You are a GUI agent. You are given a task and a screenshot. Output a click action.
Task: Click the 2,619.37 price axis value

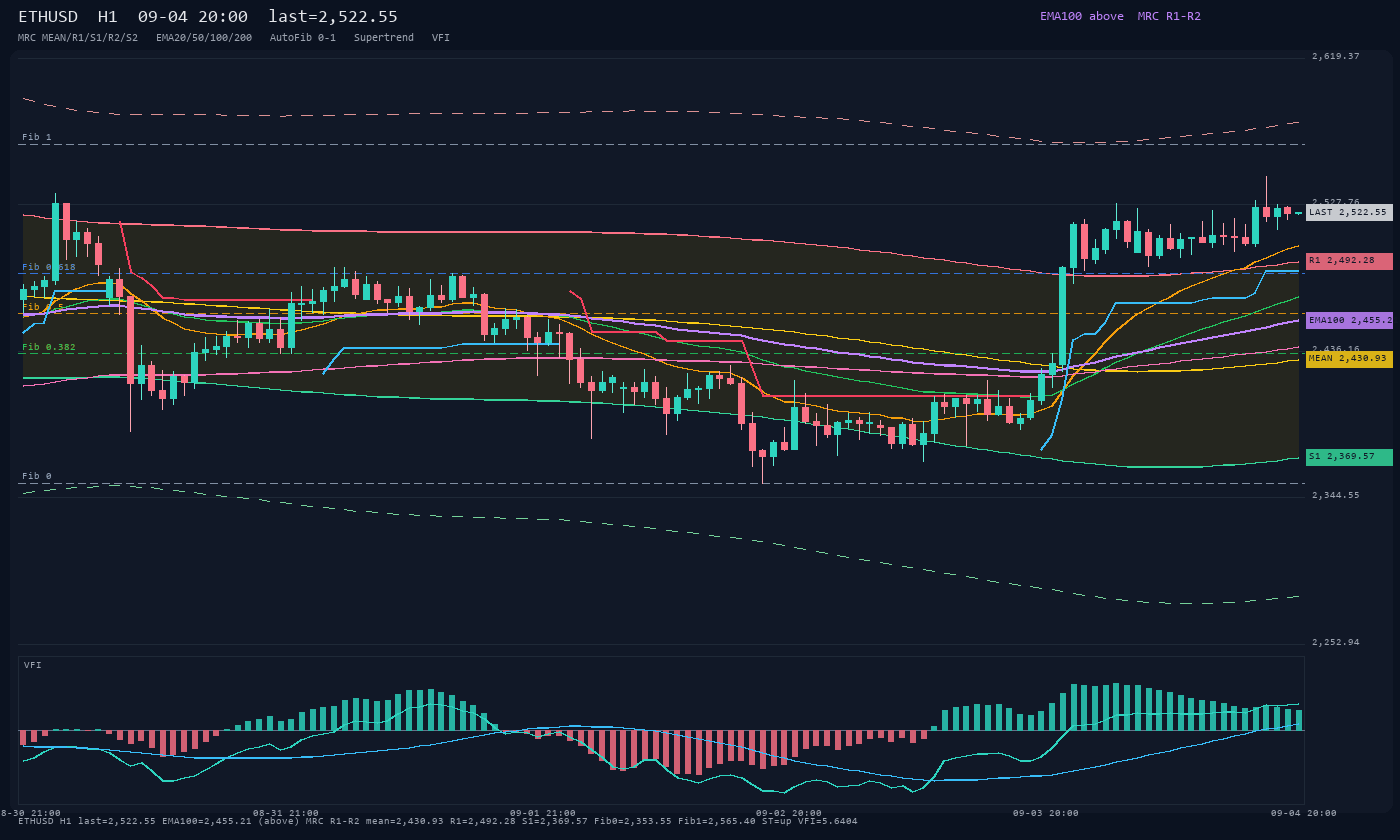(1336, 56)
